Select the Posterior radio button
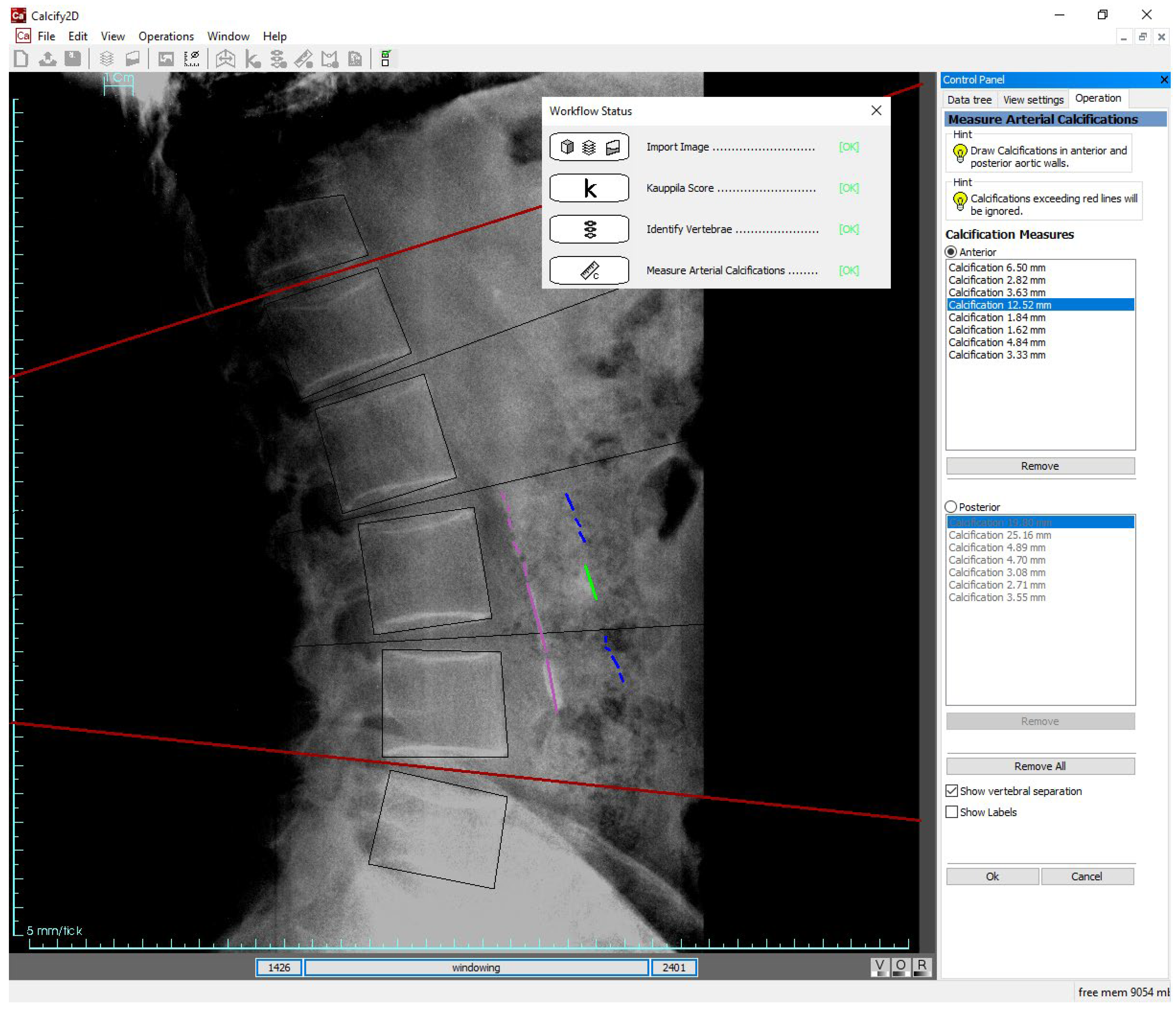Image resolution: width=1176 pixels, height=1013 pixels. point(951,507)
